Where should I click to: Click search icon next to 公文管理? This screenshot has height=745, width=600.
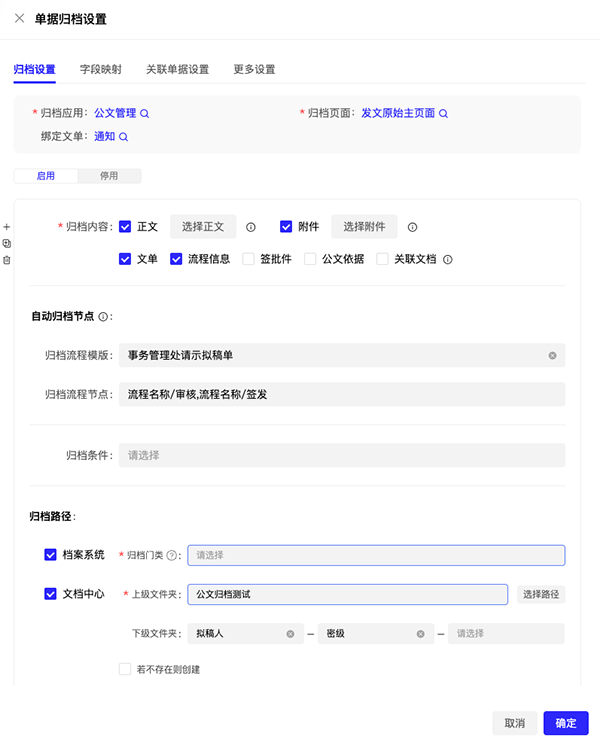144,114
